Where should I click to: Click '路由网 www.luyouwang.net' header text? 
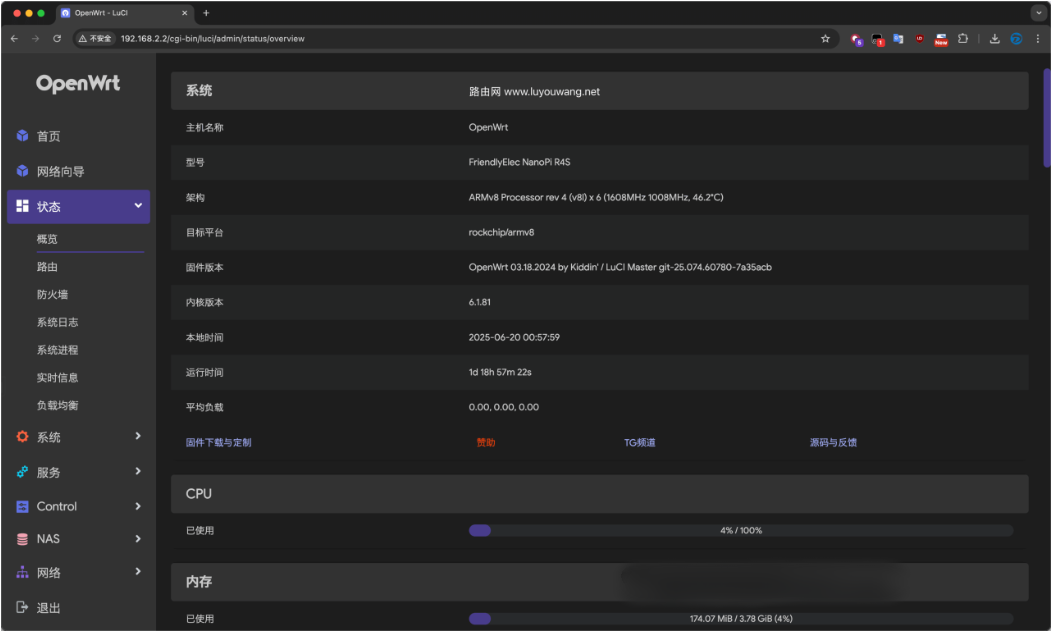(x=534, y=91)
